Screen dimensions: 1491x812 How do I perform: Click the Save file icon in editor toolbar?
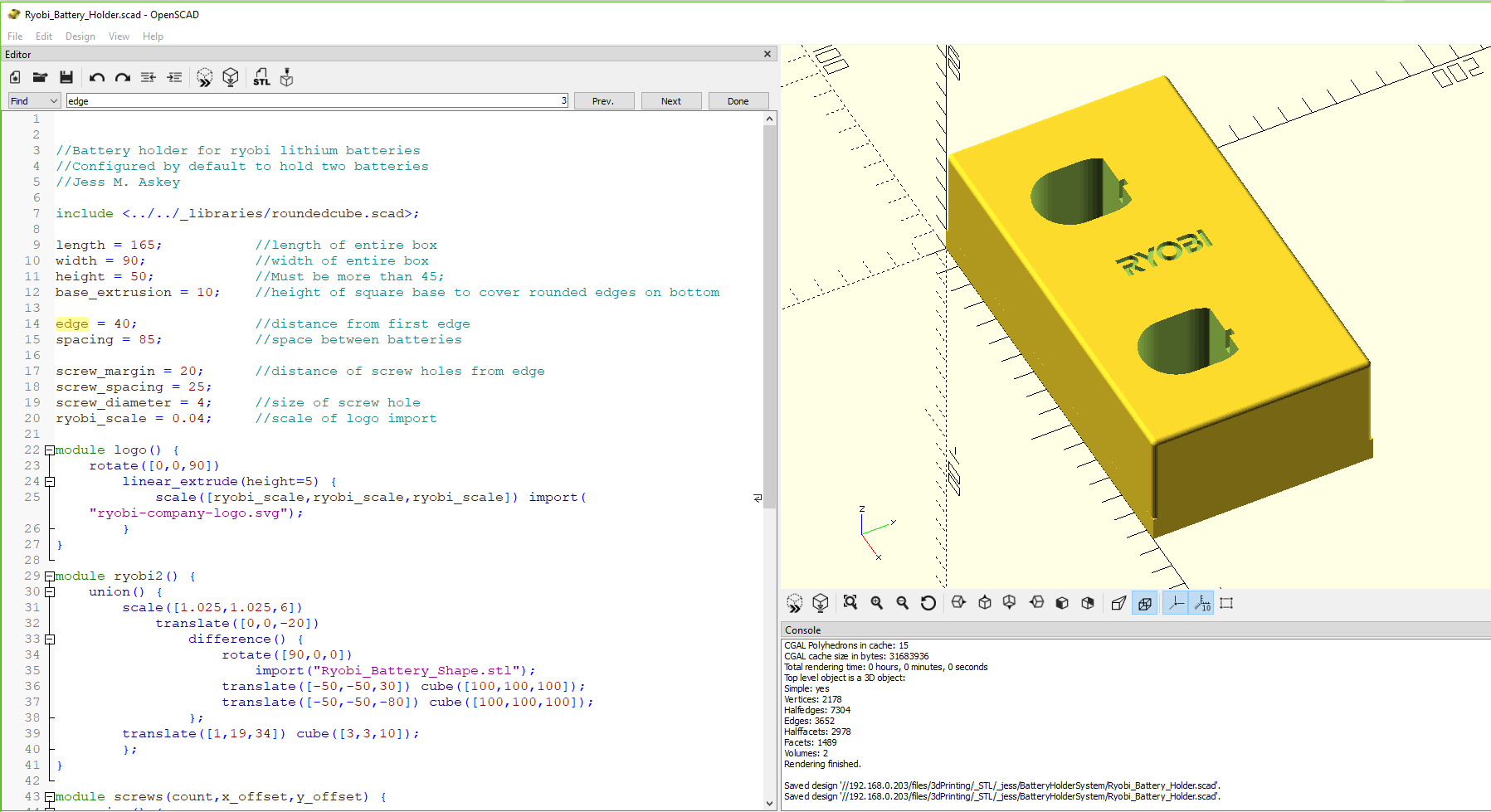66,78
